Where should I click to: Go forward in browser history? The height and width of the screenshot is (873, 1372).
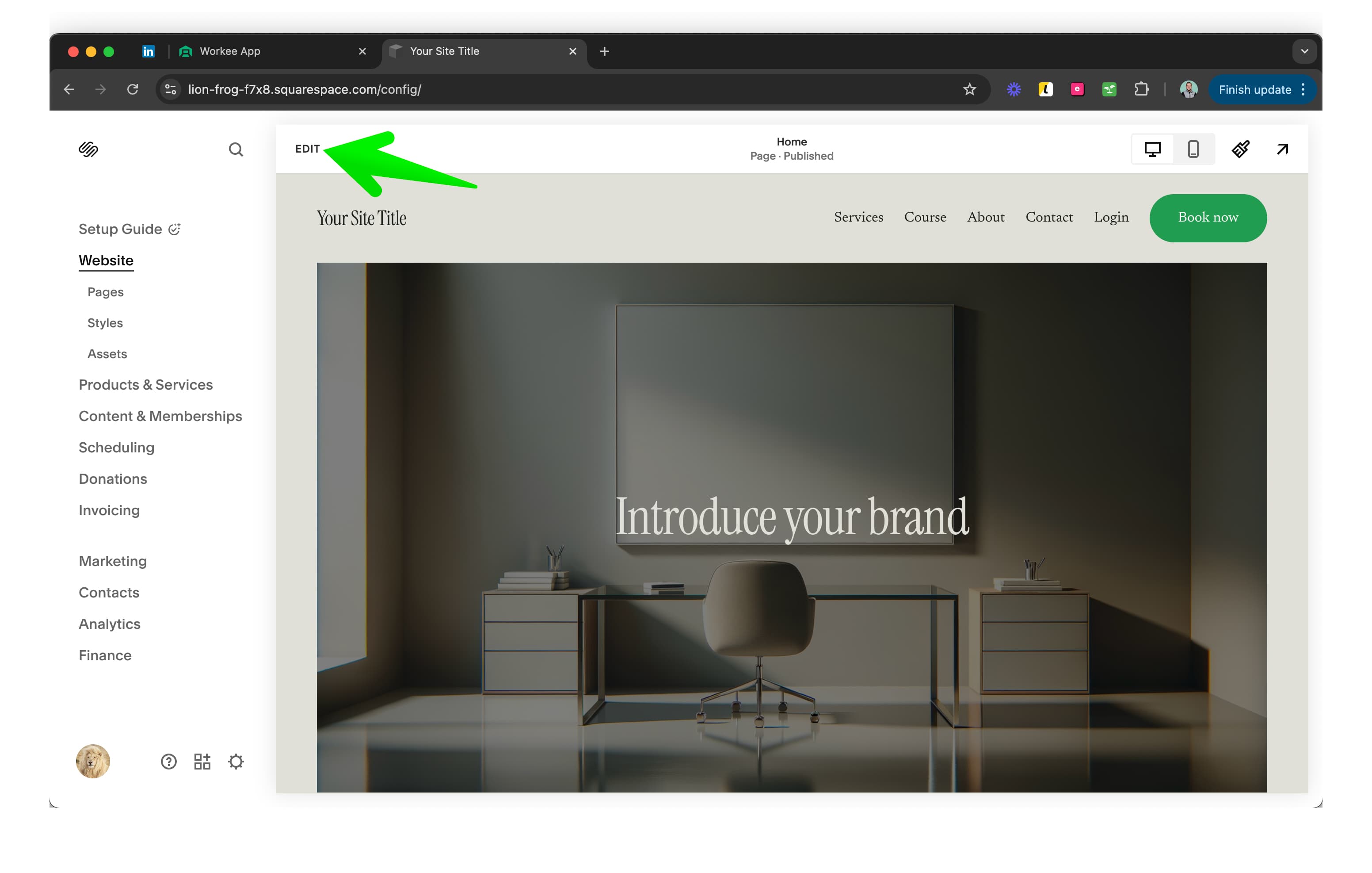(101, 89)
